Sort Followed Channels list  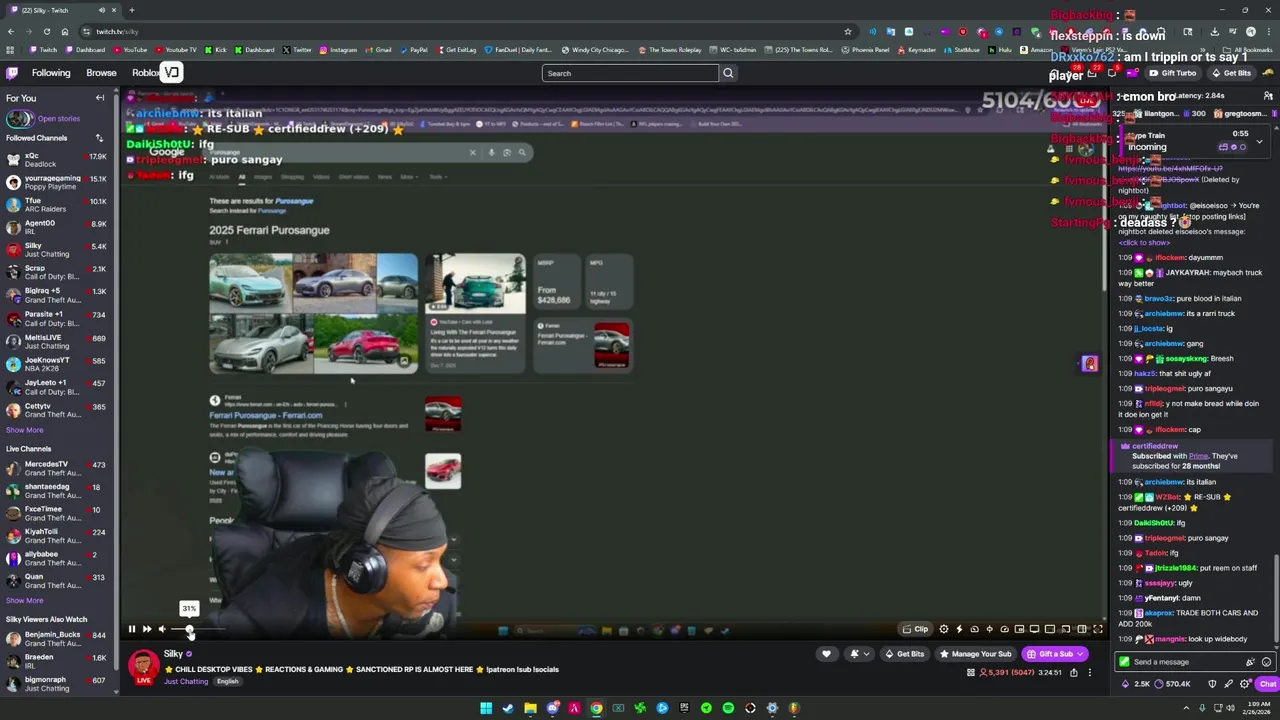pos(99,138)
